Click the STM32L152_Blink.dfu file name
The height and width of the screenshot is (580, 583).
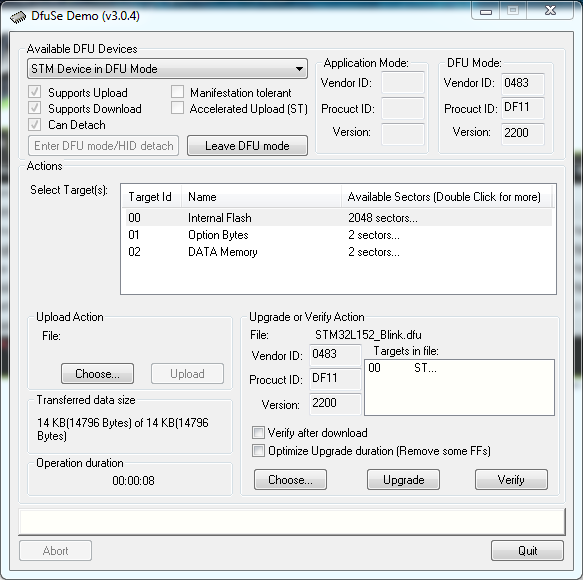[x=368, y=335]
